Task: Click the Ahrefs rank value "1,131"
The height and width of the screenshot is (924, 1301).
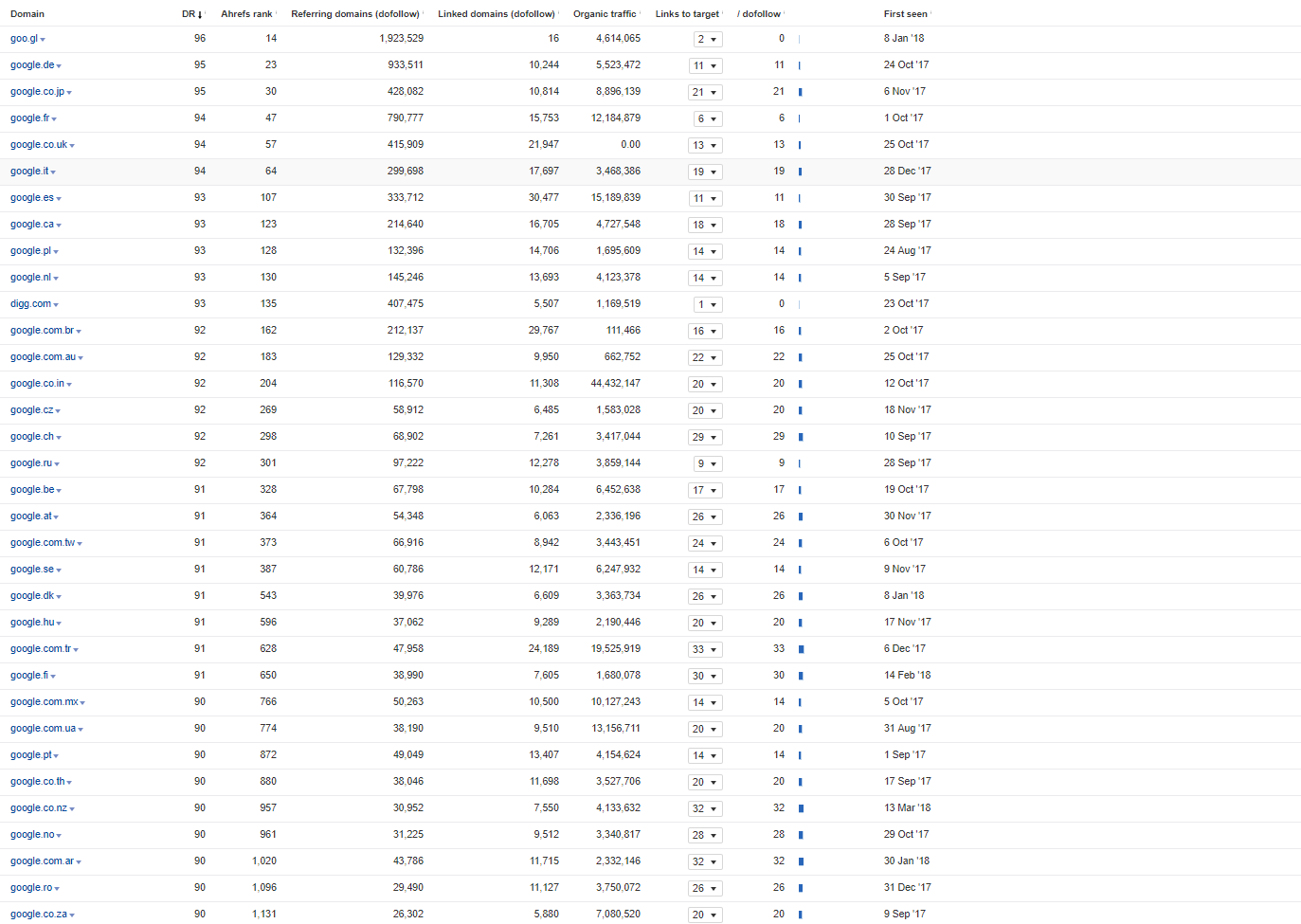Action: click(x=264, y=914)
